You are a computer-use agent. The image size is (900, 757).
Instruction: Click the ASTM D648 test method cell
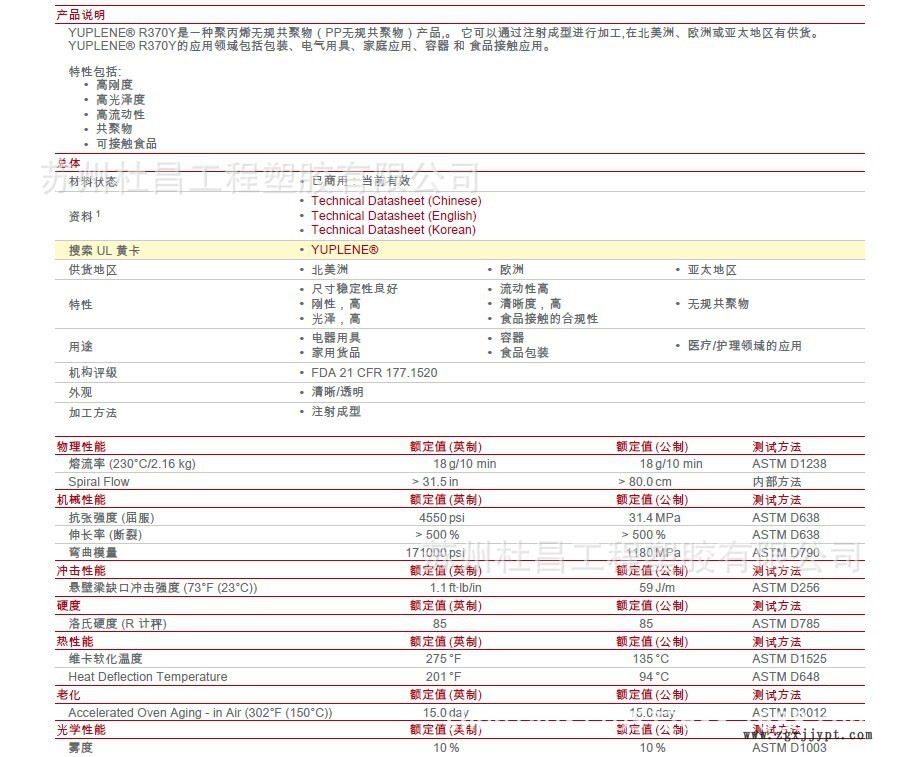tap(786, 677)
